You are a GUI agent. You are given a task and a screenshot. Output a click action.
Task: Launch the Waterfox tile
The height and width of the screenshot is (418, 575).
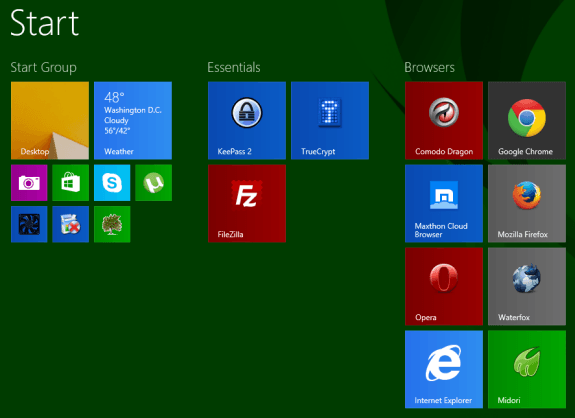click(527, 286)
